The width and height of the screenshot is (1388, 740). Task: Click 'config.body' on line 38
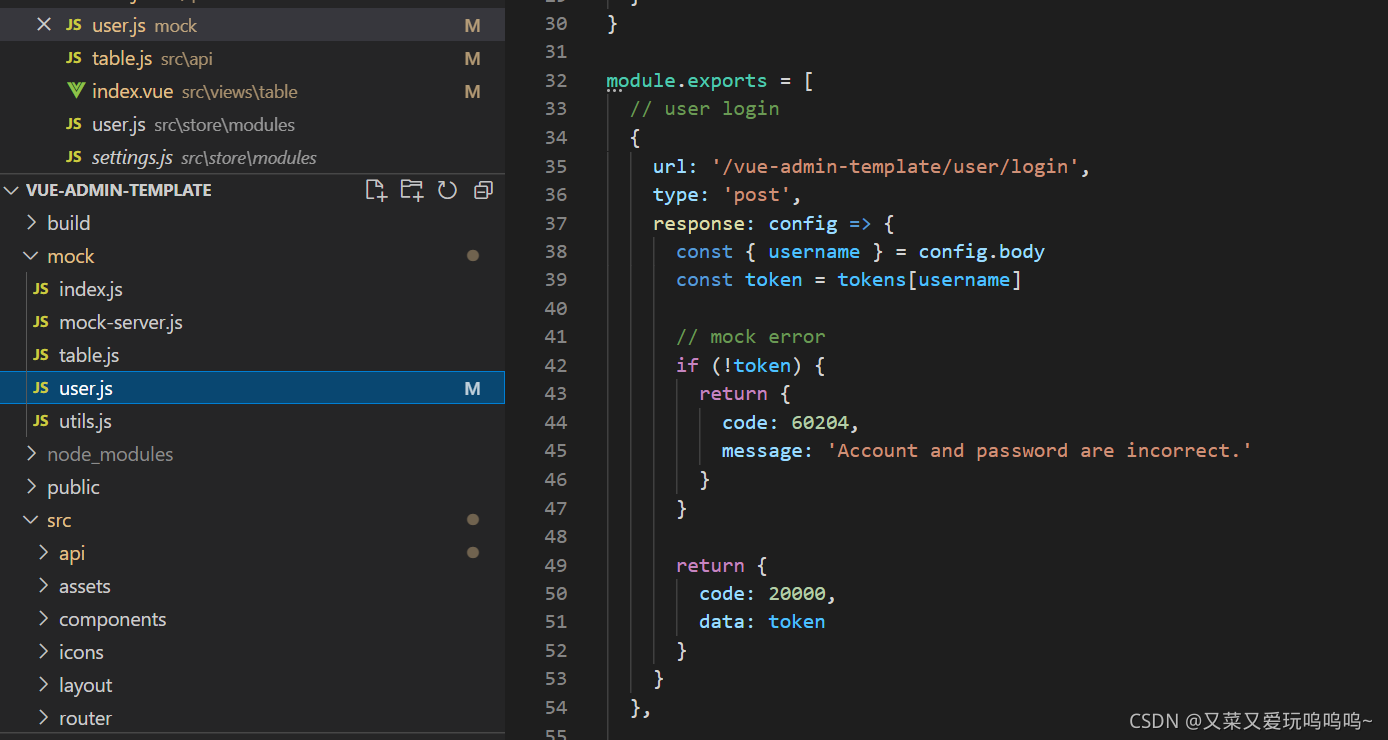(x=982, y=251)
